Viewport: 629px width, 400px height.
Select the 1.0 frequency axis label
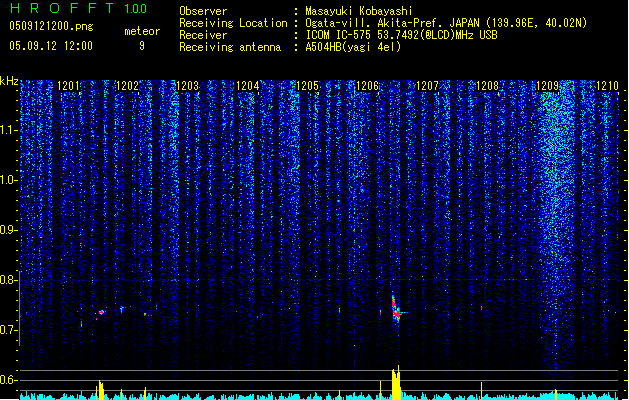click(x=9, y=181)
